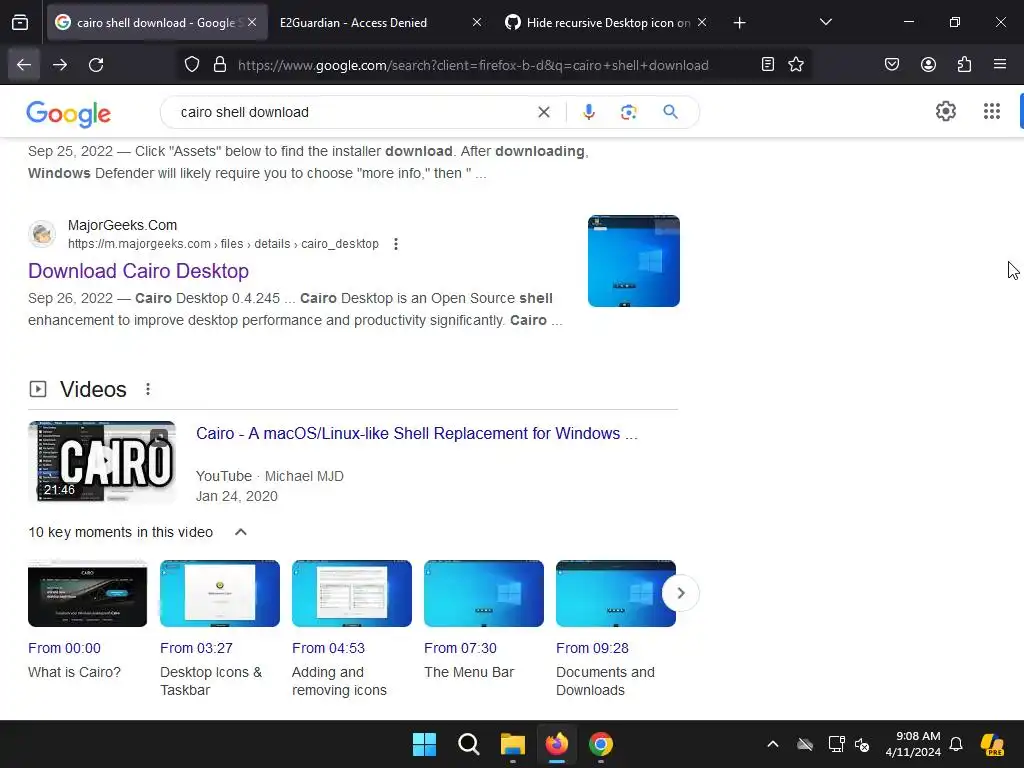Image resolution: width=1024 pixels, height=768 pixels.
Task: View site security padlock info
Action: (x=220, y=65)
